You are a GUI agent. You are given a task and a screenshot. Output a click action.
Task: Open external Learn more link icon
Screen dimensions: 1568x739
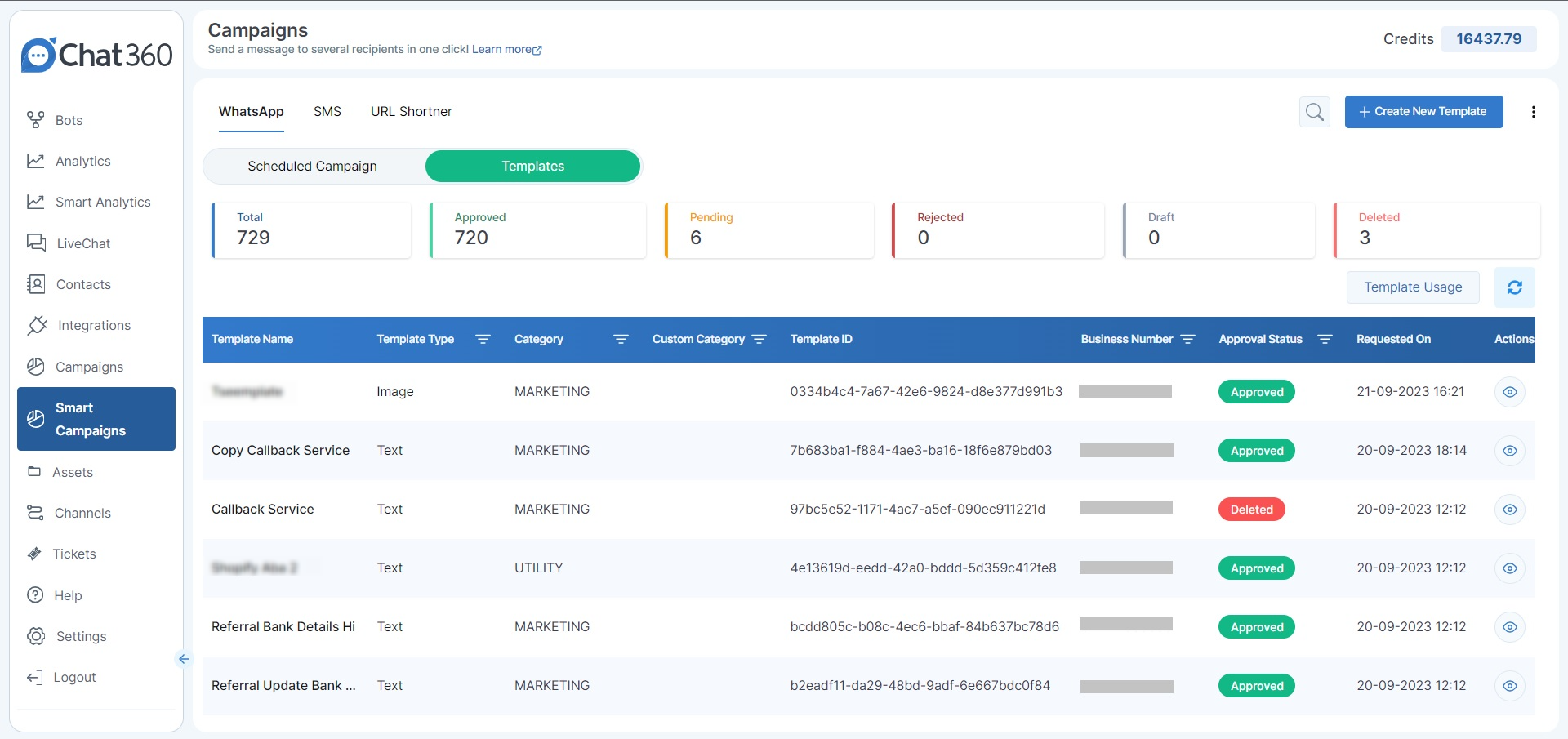point(537,50)
